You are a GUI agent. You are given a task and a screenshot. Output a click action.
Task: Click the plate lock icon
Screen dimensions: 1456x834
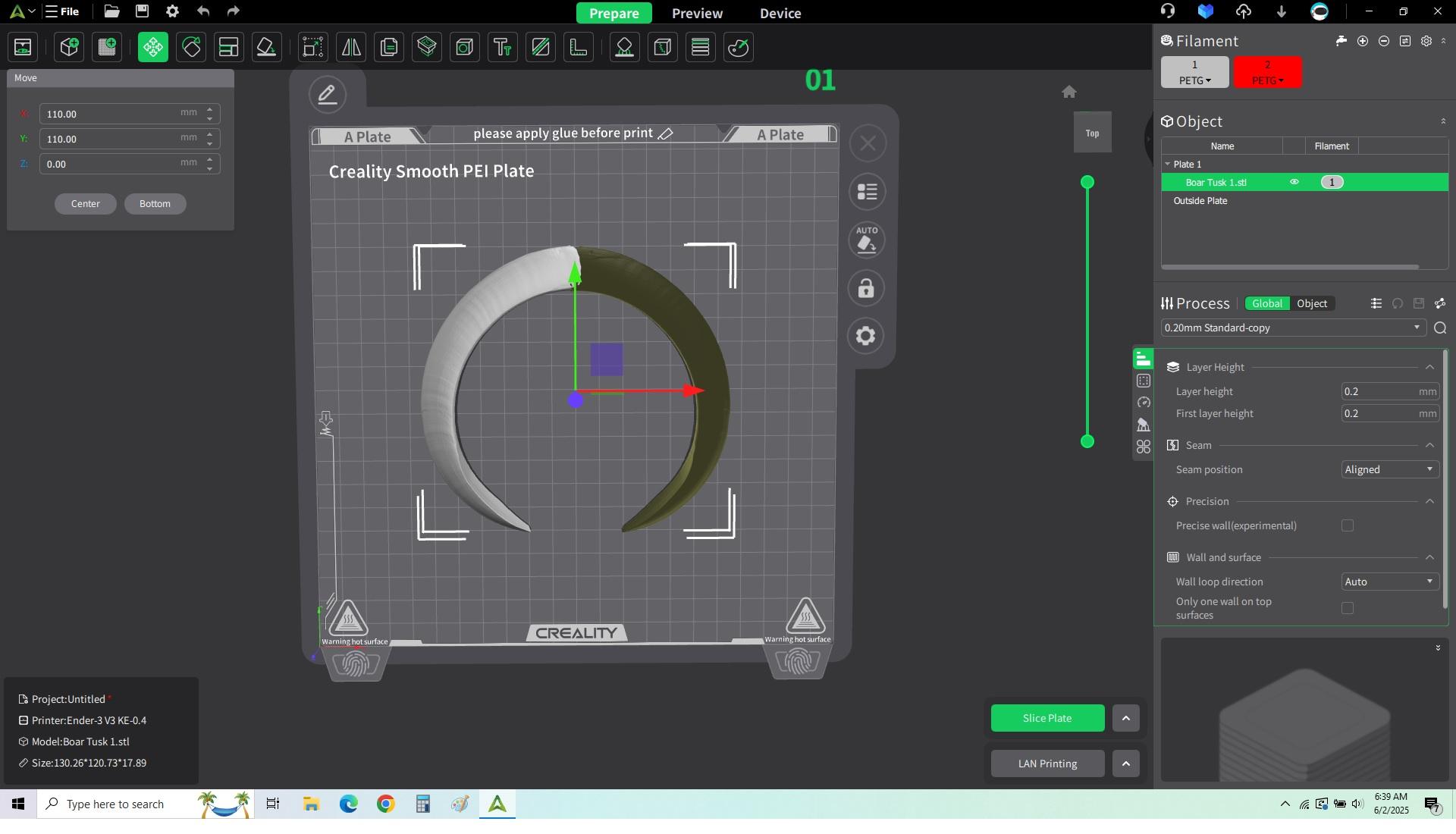pos(866,289)
